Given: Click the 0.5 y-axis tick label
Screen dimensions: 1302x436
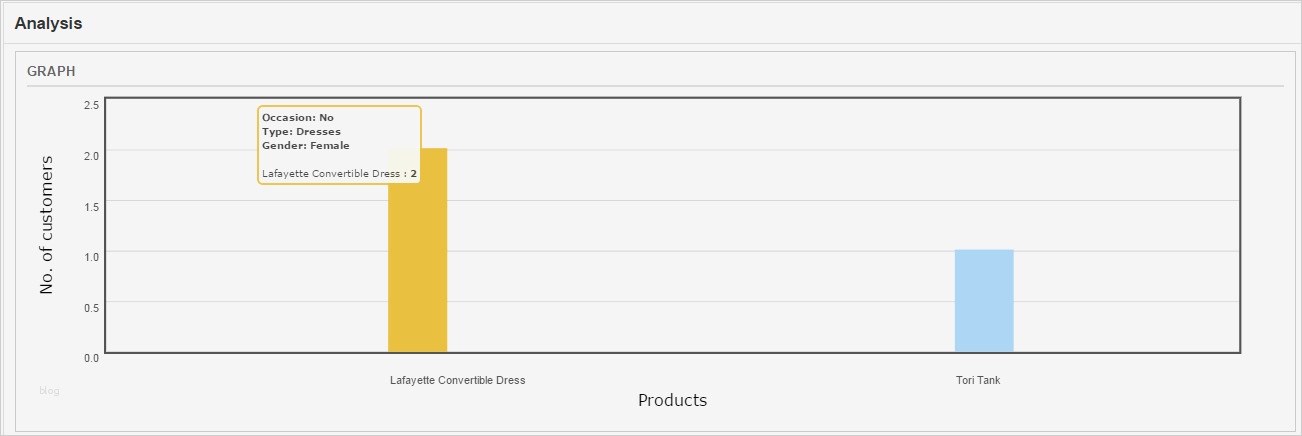Looking at the screenshot, I should [91, 307].
